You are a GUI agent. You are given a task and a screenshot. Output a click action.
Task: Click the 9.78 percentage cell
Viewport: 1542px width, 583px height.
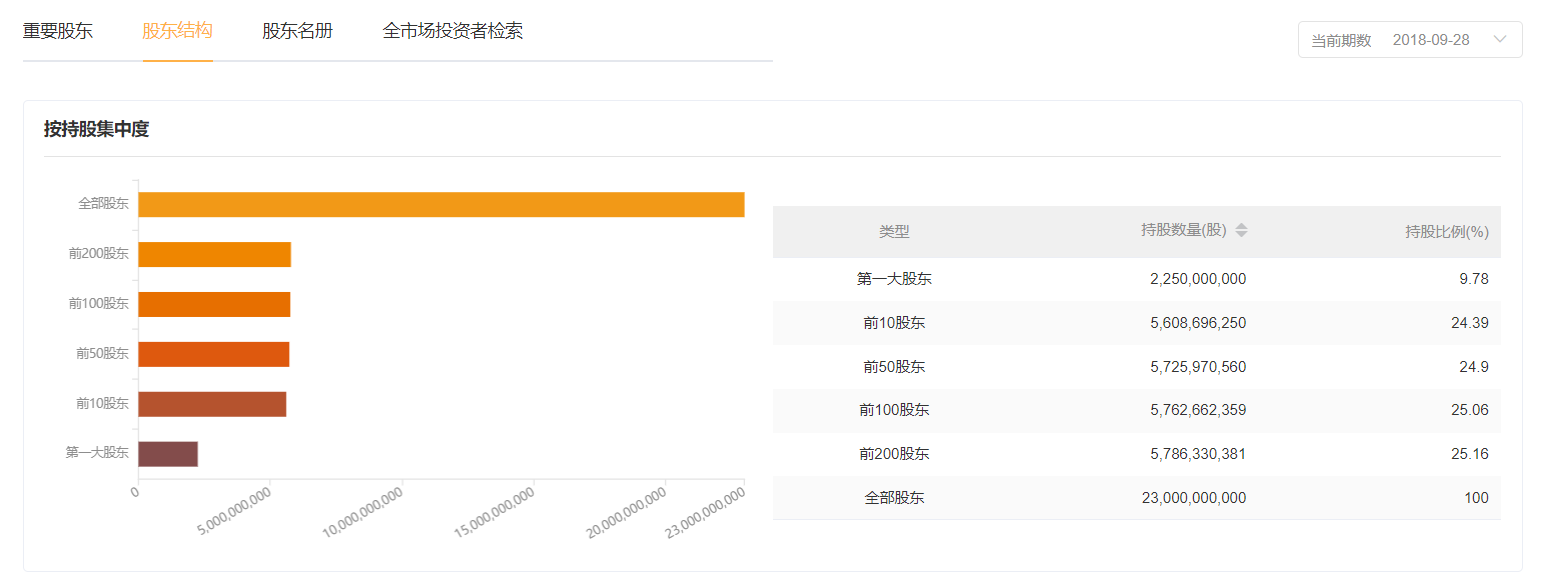[x=1474, y=279]
